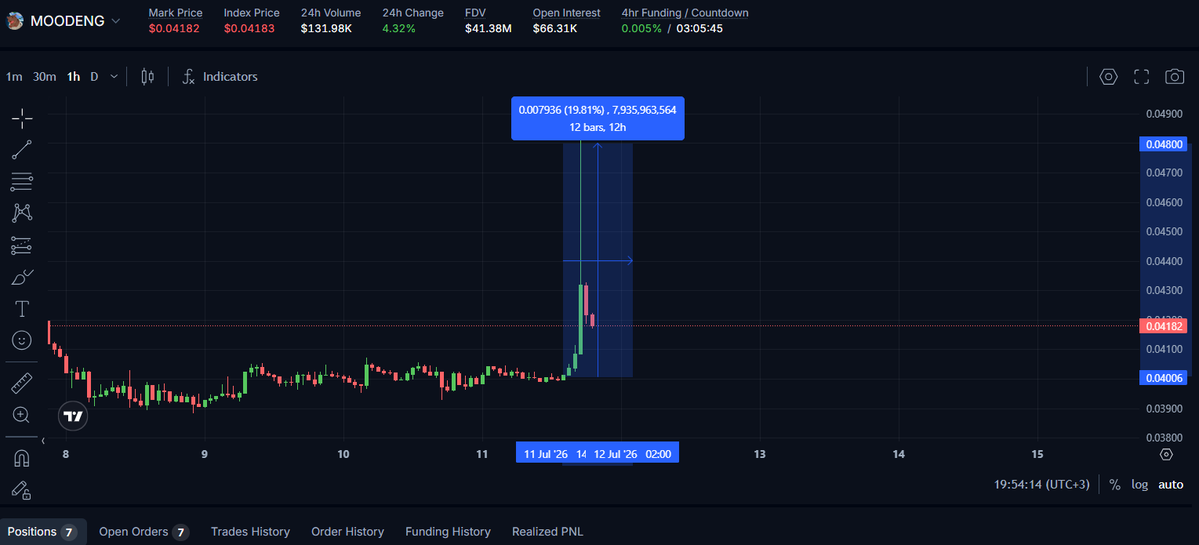Viewport: 1199px width, 545px height.
Task: Switch to Trades History tab
Action: pos(250,532)
